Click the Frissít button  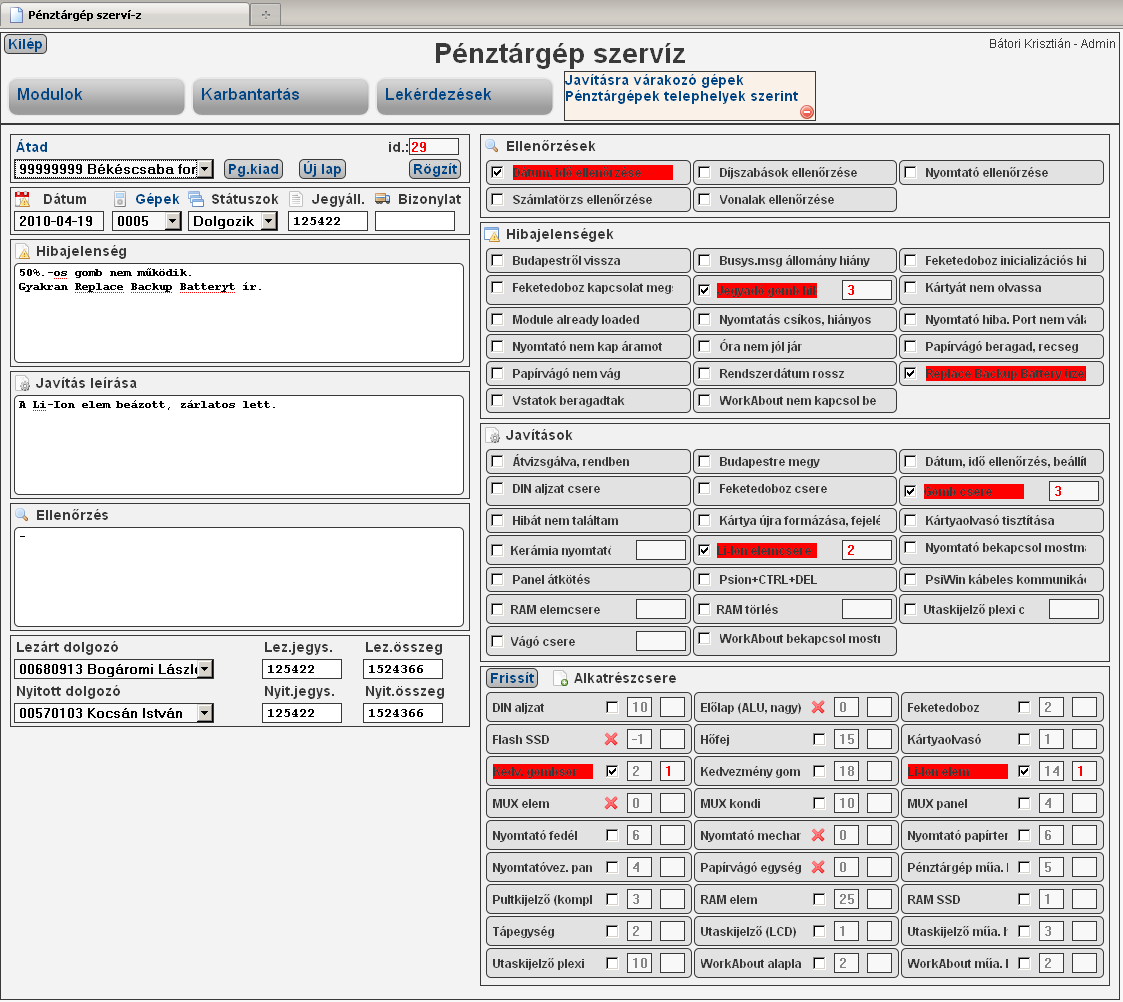coord(512,678)
